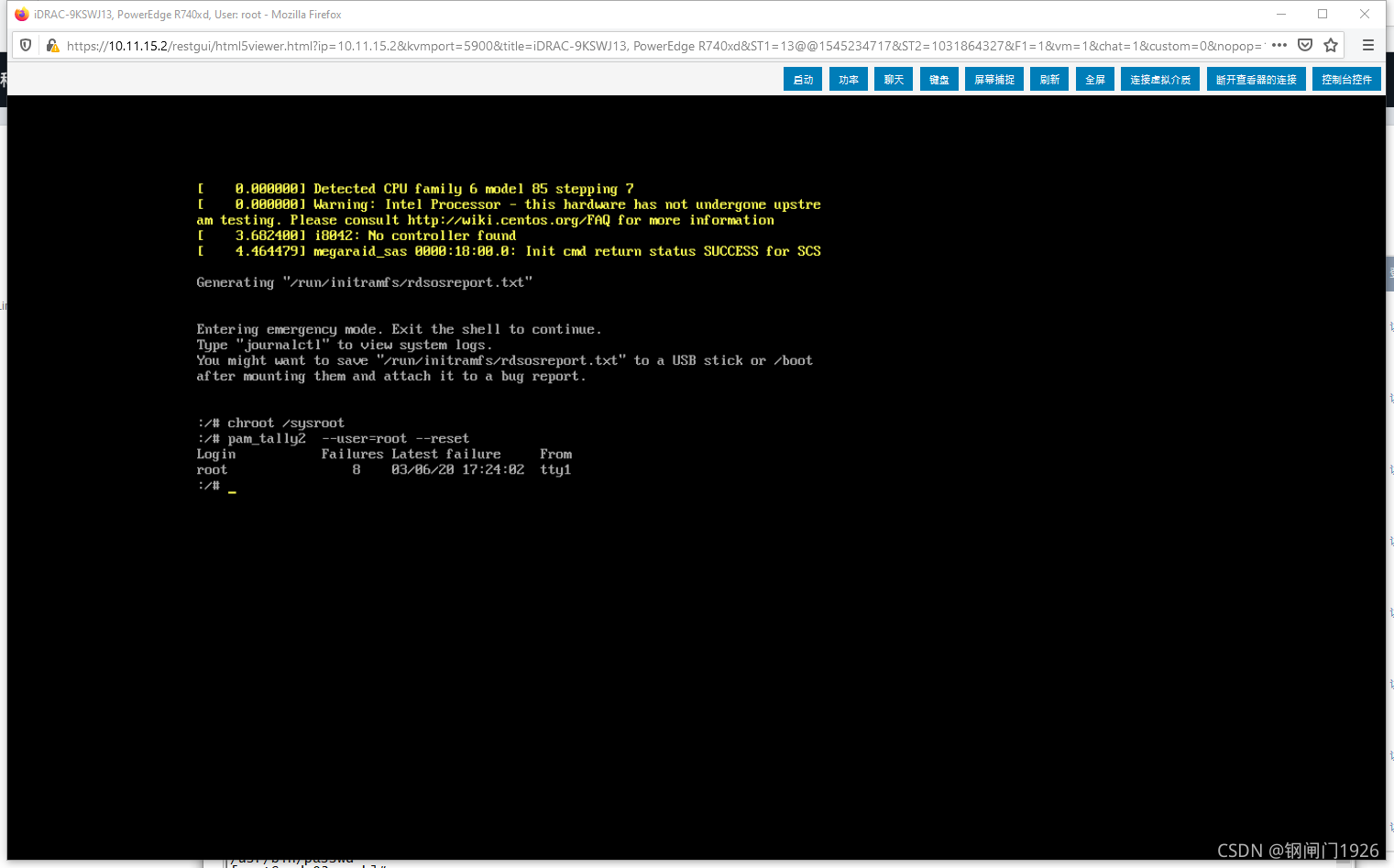
Task: Click 连接虚拟介质 connect virtual media
Action: coord(1160,80)
